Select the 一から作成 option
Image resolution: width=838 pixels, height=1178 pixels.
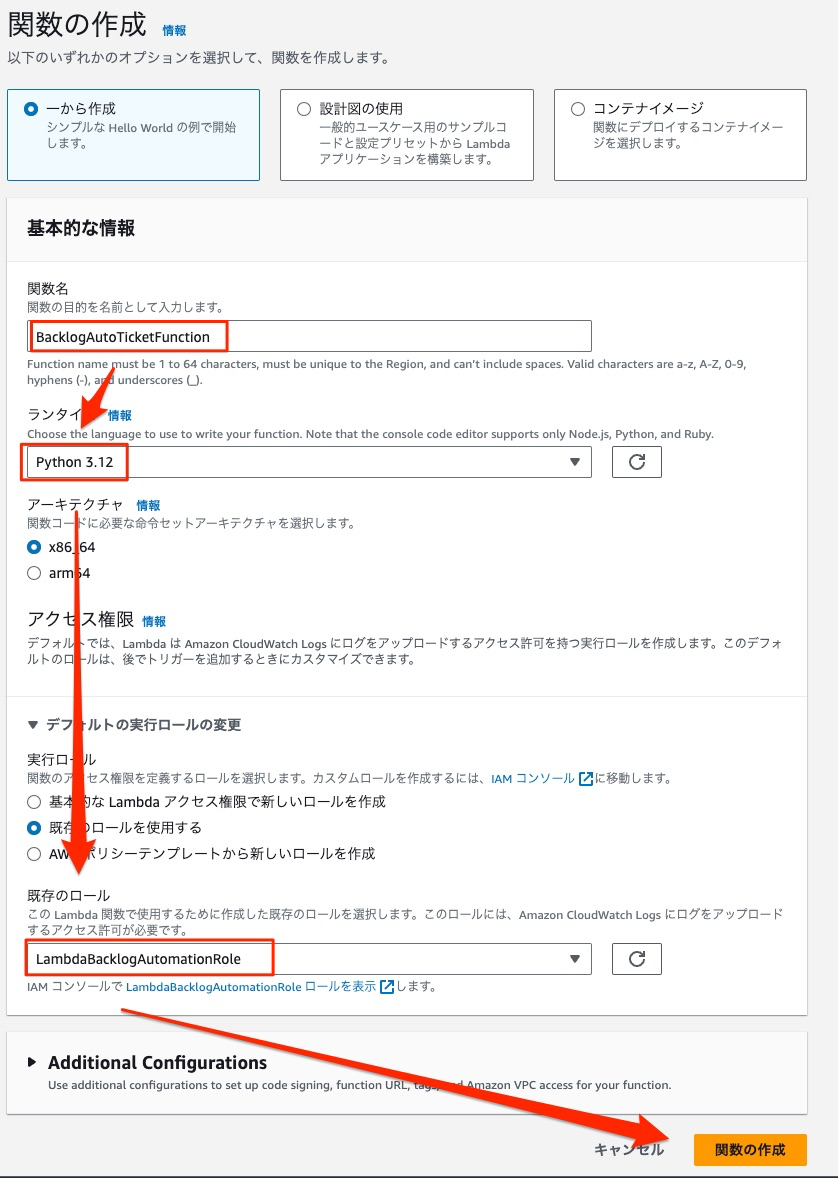[133, 135]
